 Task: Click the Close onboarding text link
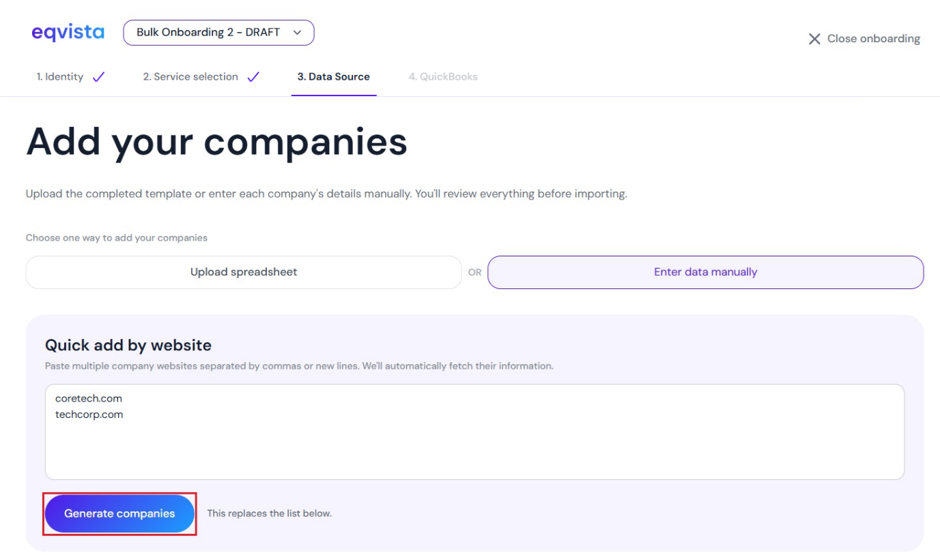pyautogui.click(x=873, y=39)
